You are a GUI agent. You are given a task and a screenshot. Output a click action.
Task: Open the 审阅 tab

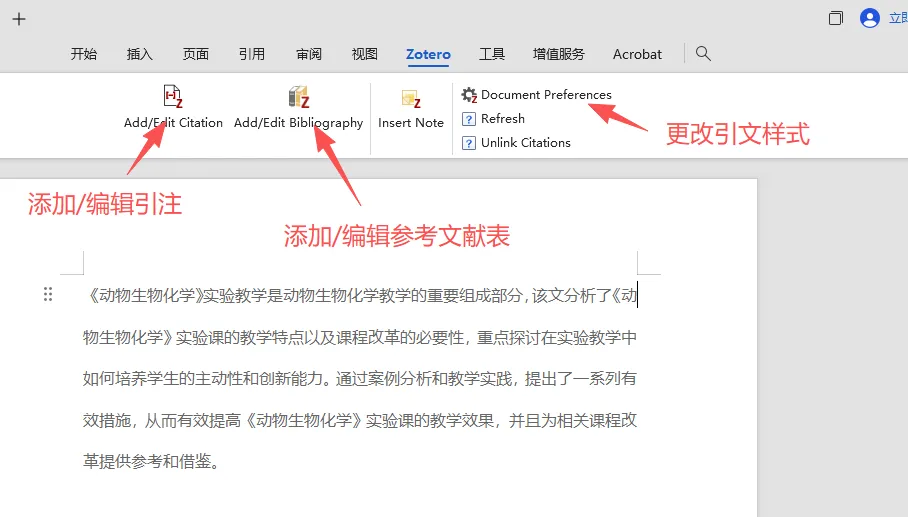[x=309, y=54]
